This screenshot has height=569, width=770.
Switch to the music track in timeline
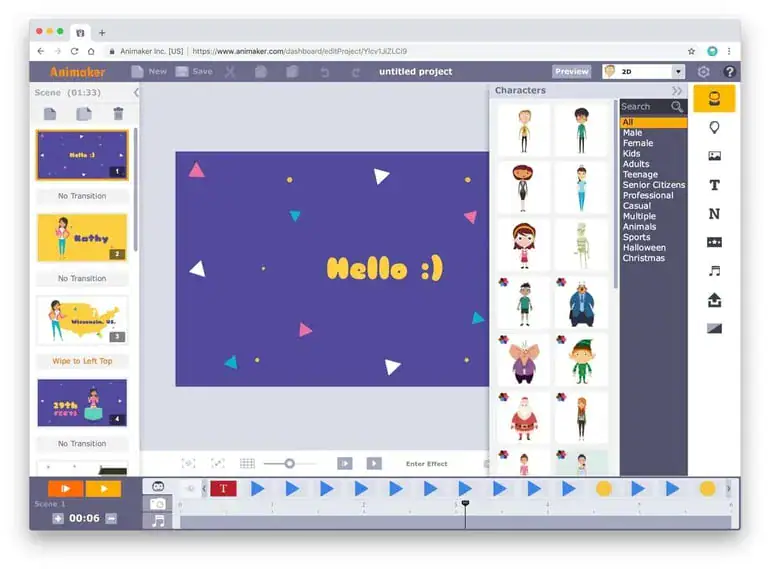(x=158, y=521)
